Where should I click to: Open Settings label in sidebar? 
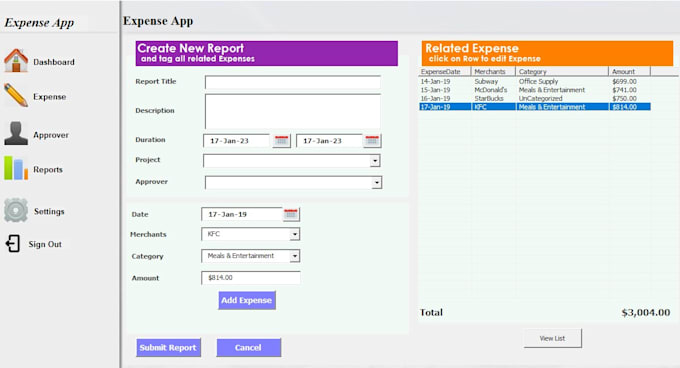49,211
